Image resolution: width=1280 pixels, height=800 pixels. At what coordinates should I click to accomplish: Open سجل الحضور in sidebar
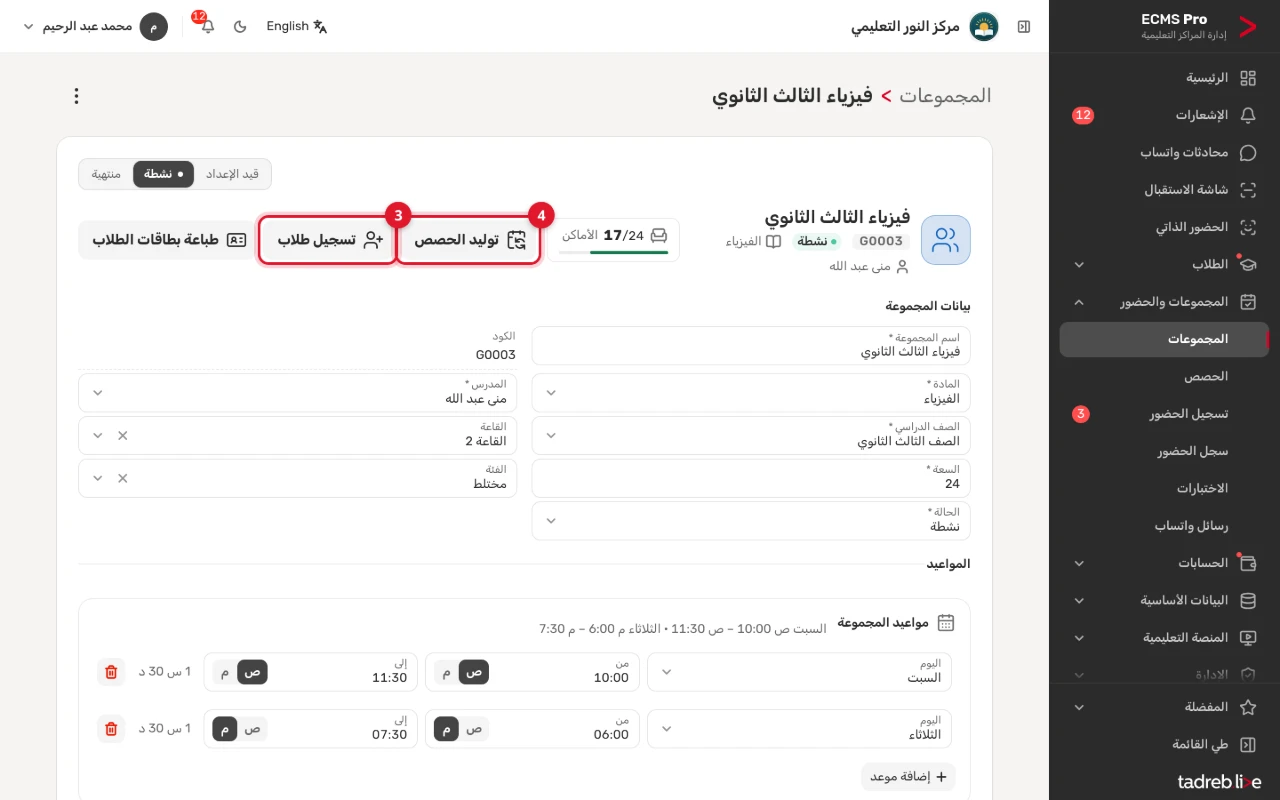tap(1164, 452)
